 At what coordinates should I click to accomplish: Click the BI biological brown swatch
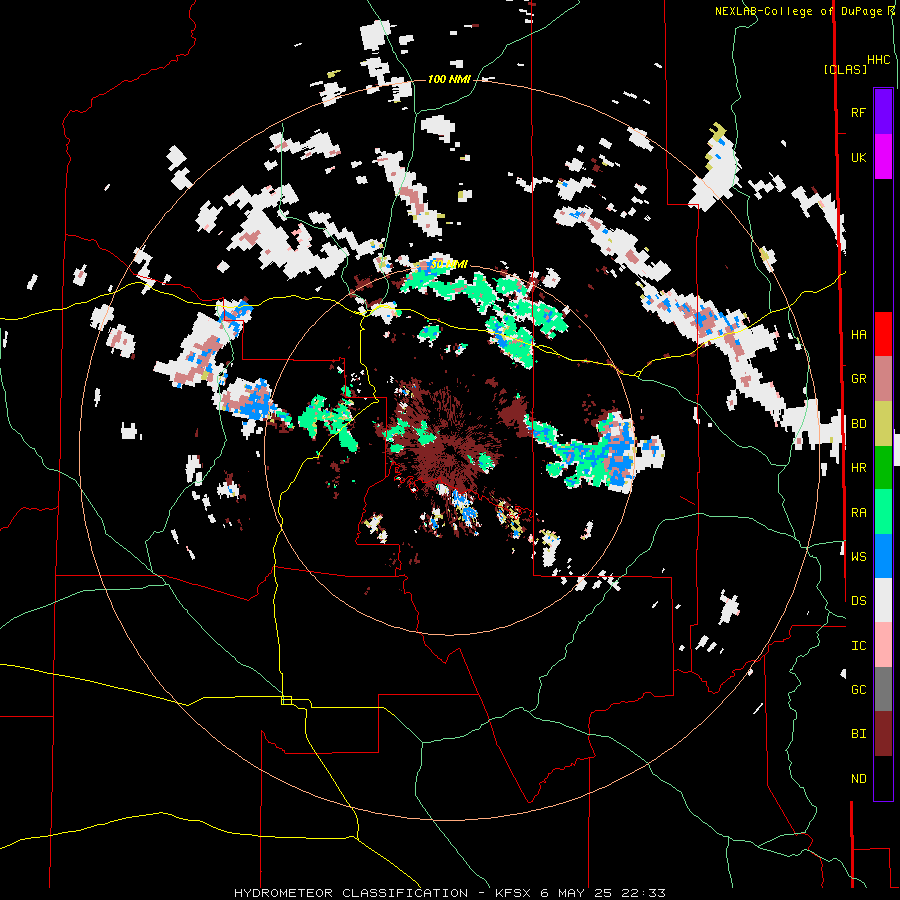pyautogui.click(x=883, y=734)
